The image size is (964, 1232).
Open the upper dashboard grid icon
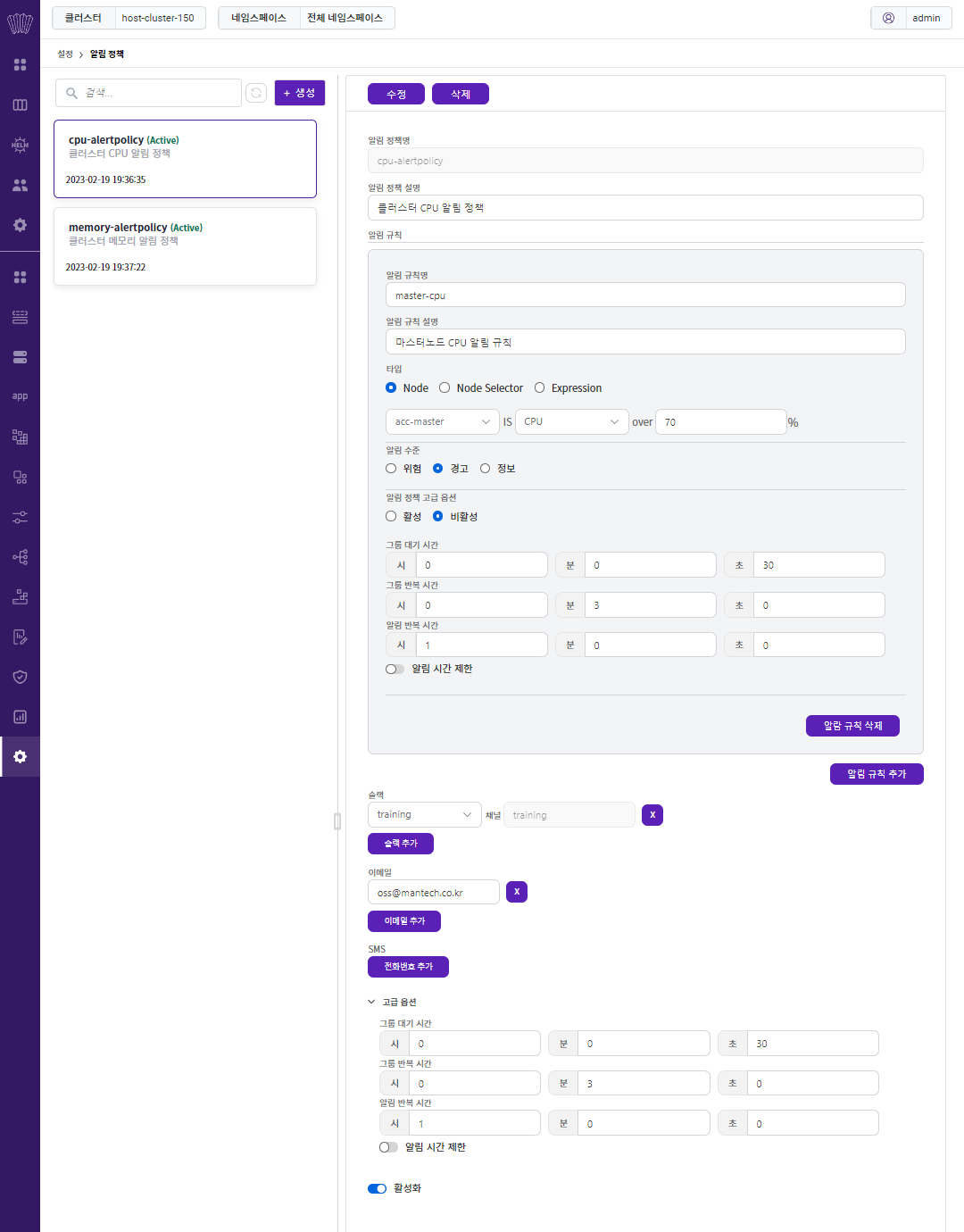(x=20, y=65)
